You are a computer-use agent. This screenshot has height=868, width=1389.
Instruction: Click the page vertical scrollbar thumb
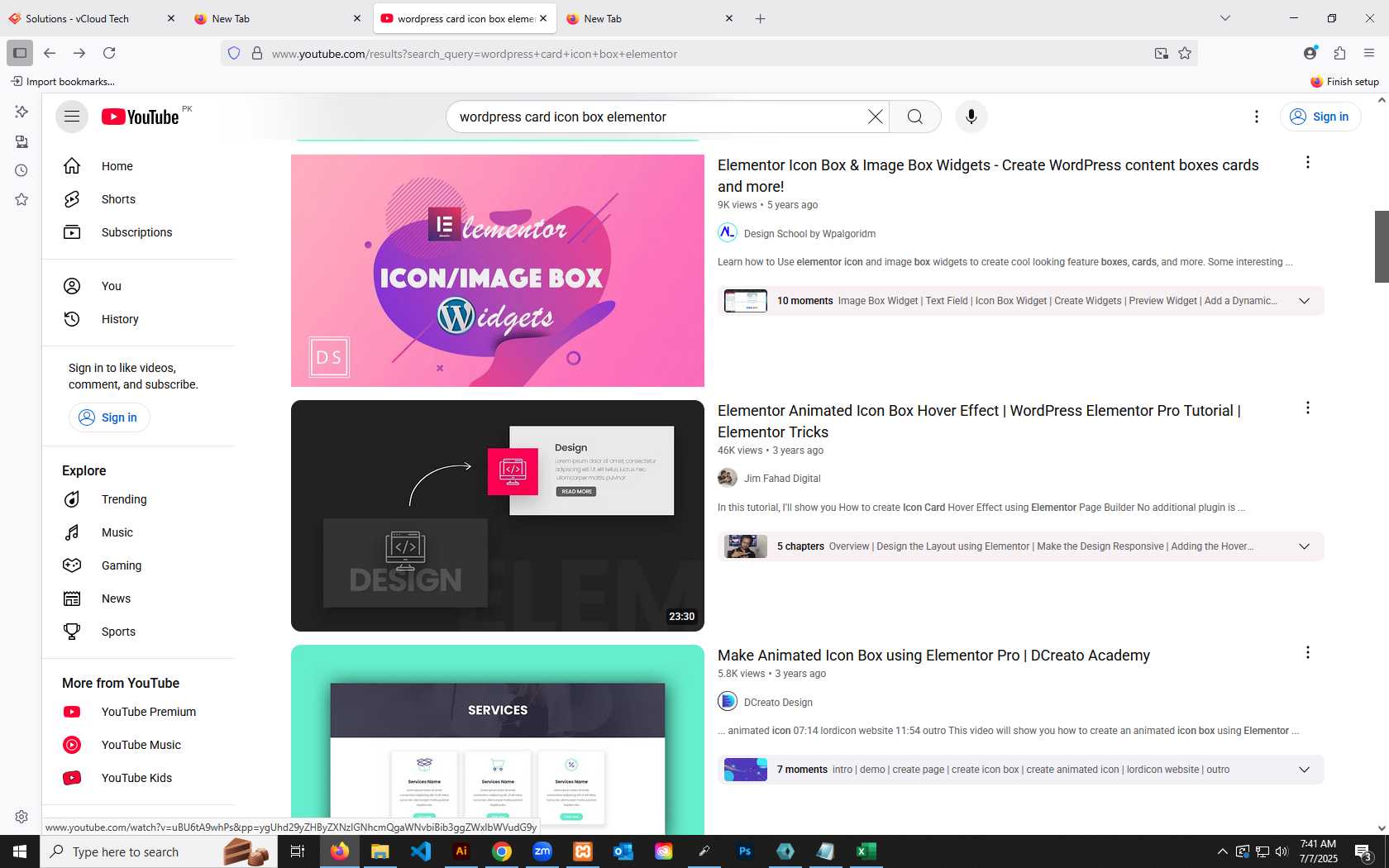[x=1382, y=246]
